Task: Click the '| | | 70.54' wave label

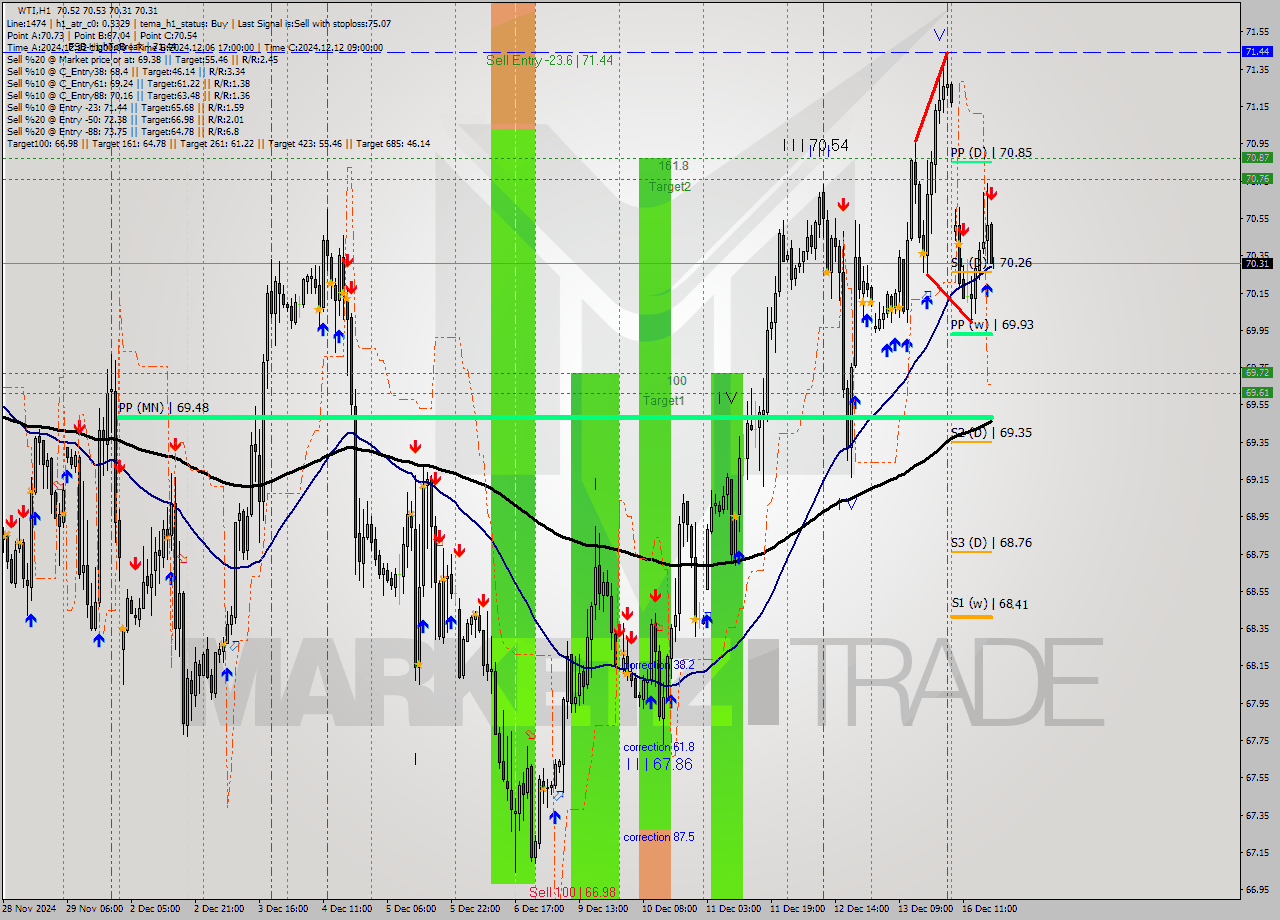Action: point(816,146)
